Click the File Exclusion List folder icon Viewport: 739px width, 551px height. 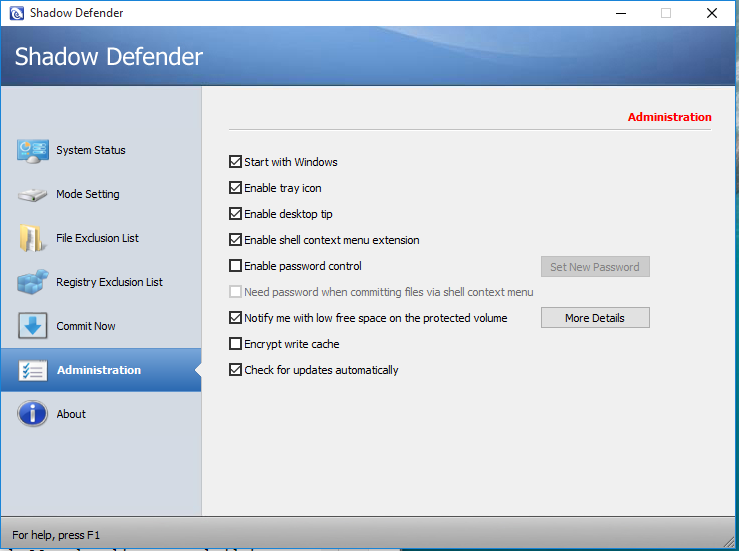coord(32,238)
